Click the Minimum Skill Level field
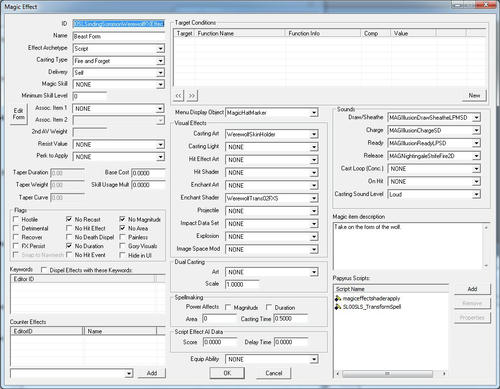This screenshot has width=500, height=389. tap(89, 96)
